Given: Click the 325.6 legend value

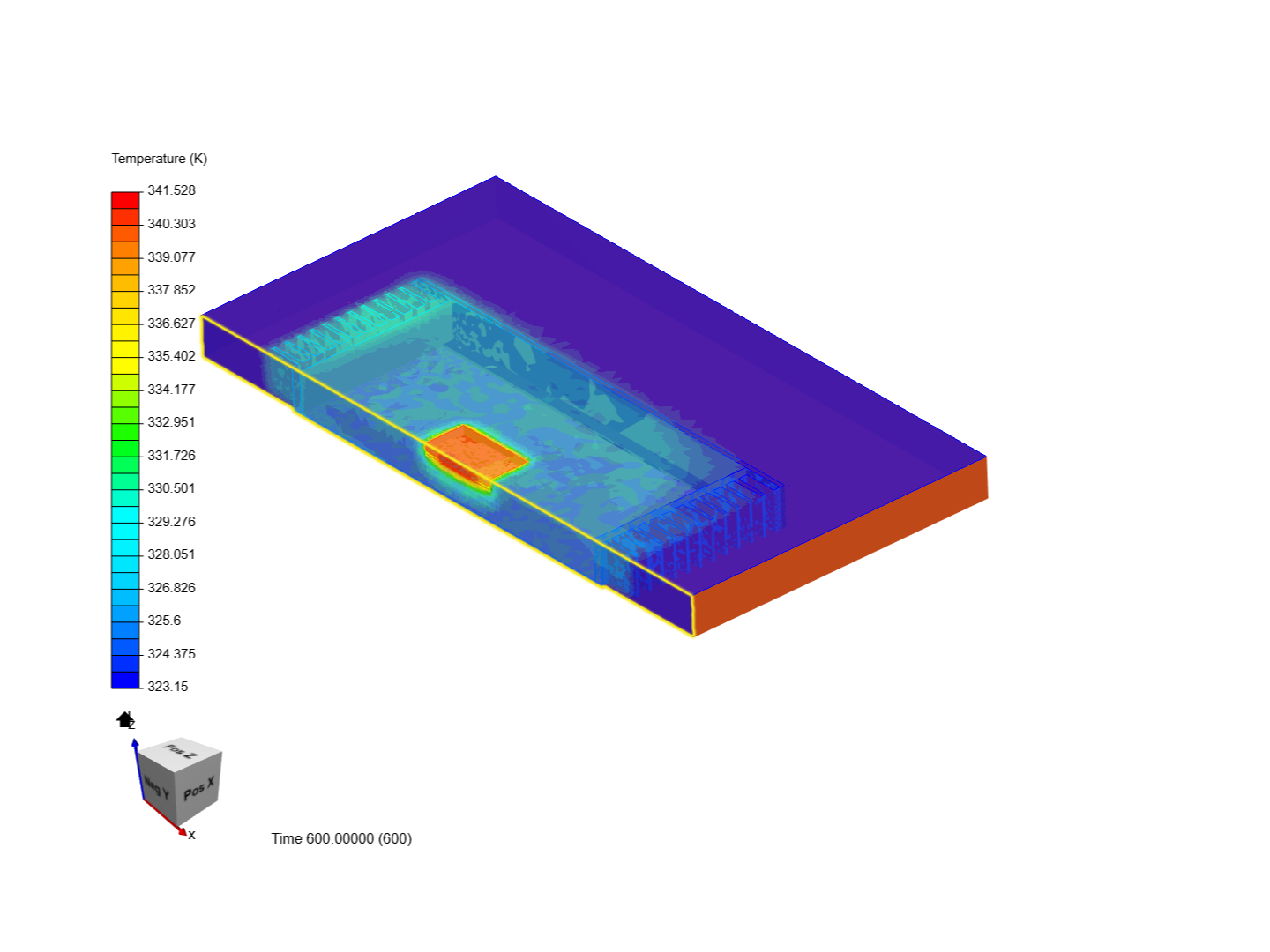Looking at the screenshot, I should [164, 621].
